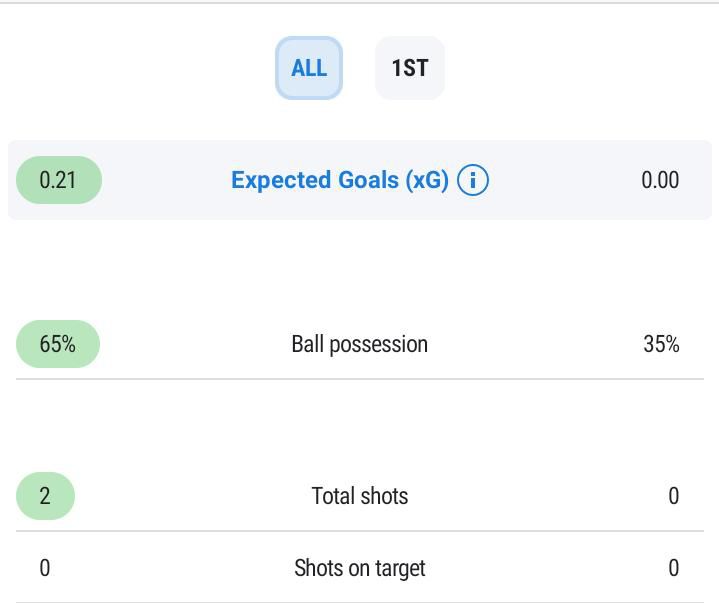The width and height of the screenshot is (719, 603).
Task: Open the Expected Goals info icon
Action: [472, 180]
